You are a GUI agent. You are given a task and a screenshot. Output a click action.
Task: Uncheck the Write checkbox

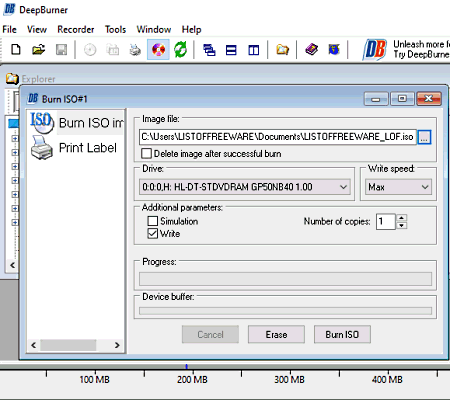[x=153, y=233]
